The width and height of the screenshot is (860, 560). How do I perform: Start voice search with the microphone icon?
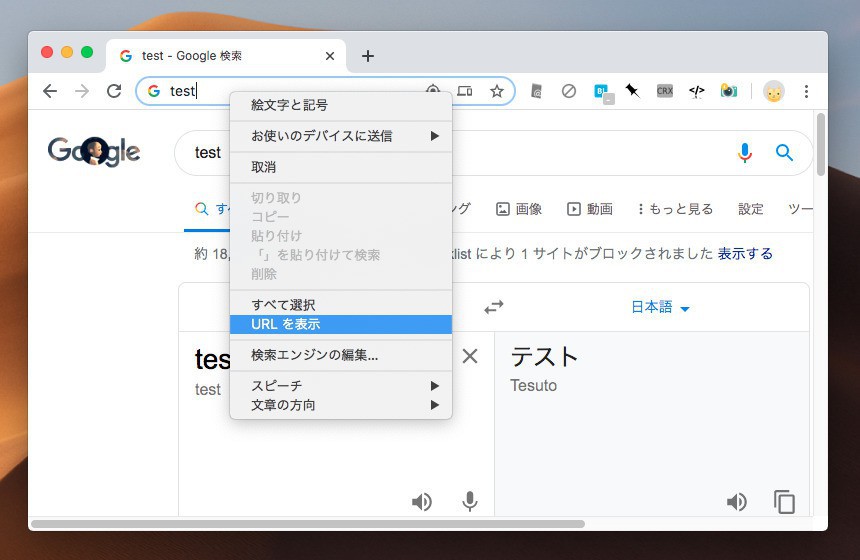coord(744,153)
